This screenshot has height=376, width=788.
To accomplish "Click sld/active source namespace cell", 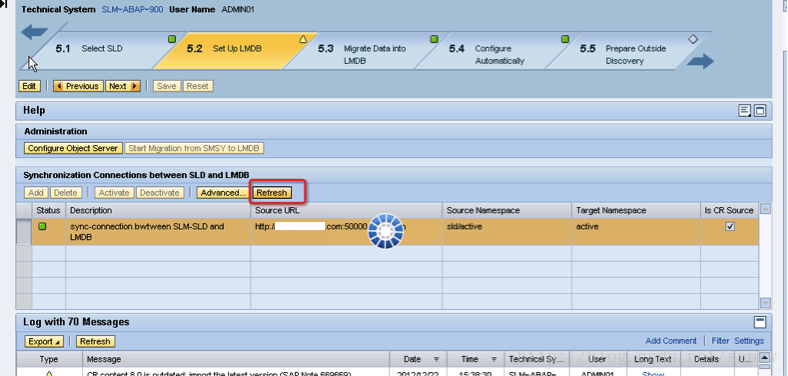I will 507,232.
